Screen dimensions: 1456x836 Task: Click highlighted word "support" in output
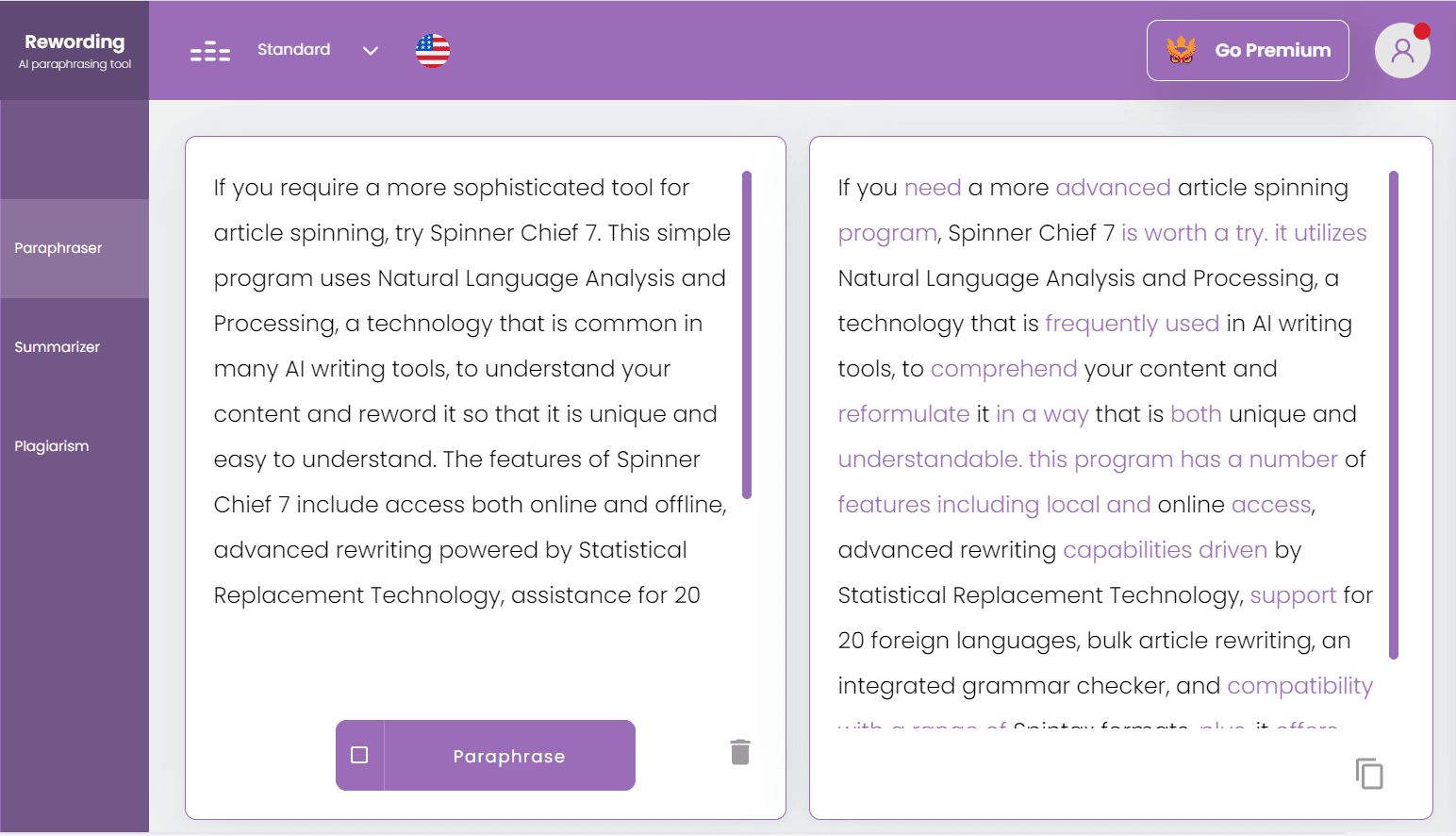click(1293, 595)
